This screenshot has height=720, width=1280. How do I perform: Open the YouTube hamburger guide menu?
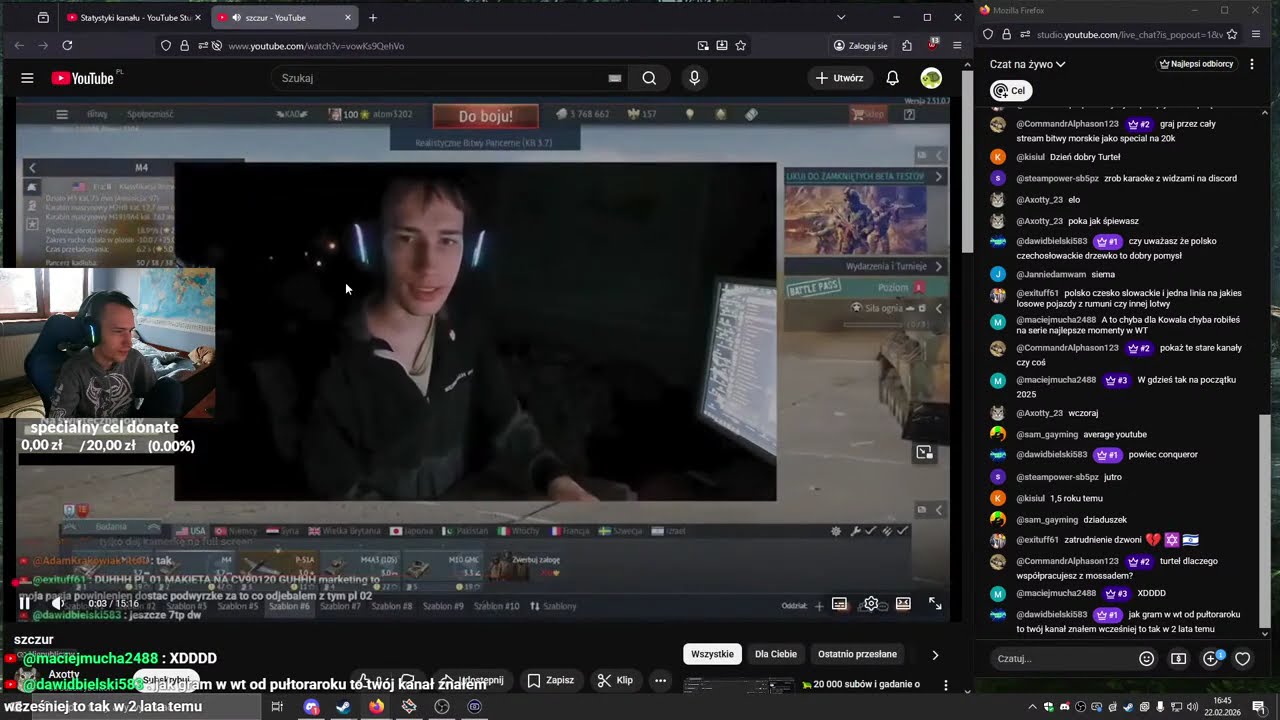pyautogui.click(x=27, y=78)
